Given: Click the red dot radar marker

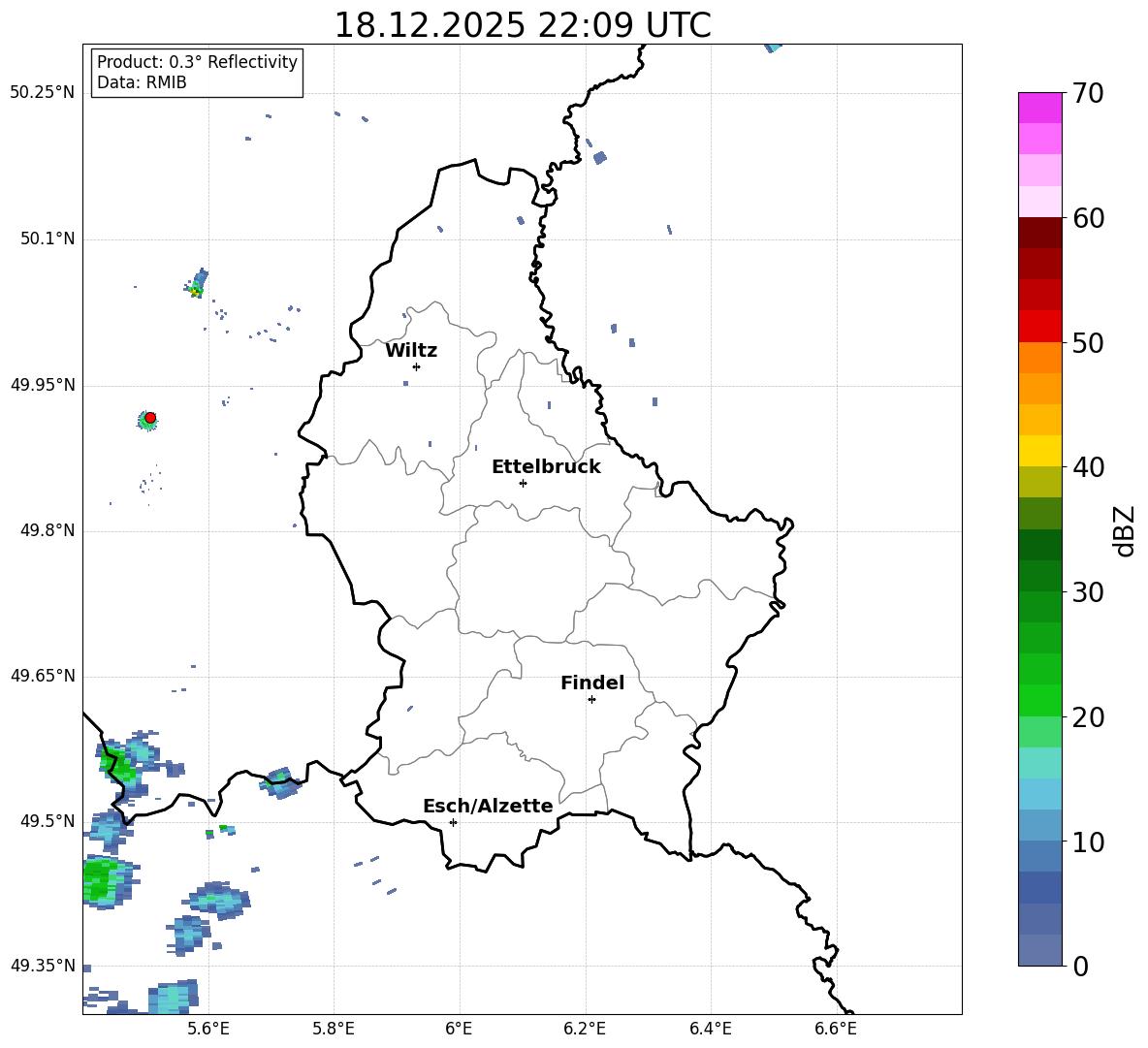Looking at the screenshot, I should [x=150, y=418].
